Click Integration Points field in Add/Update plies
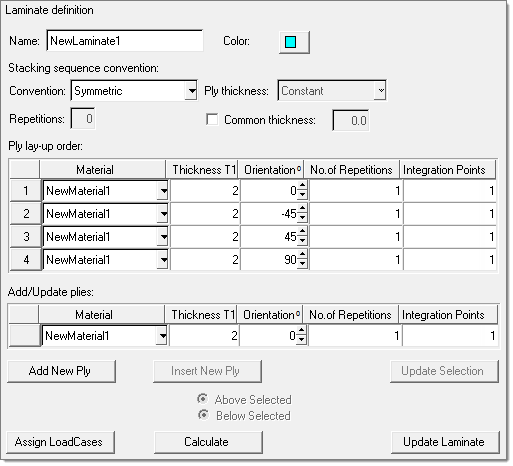 (x=450, y=336)
